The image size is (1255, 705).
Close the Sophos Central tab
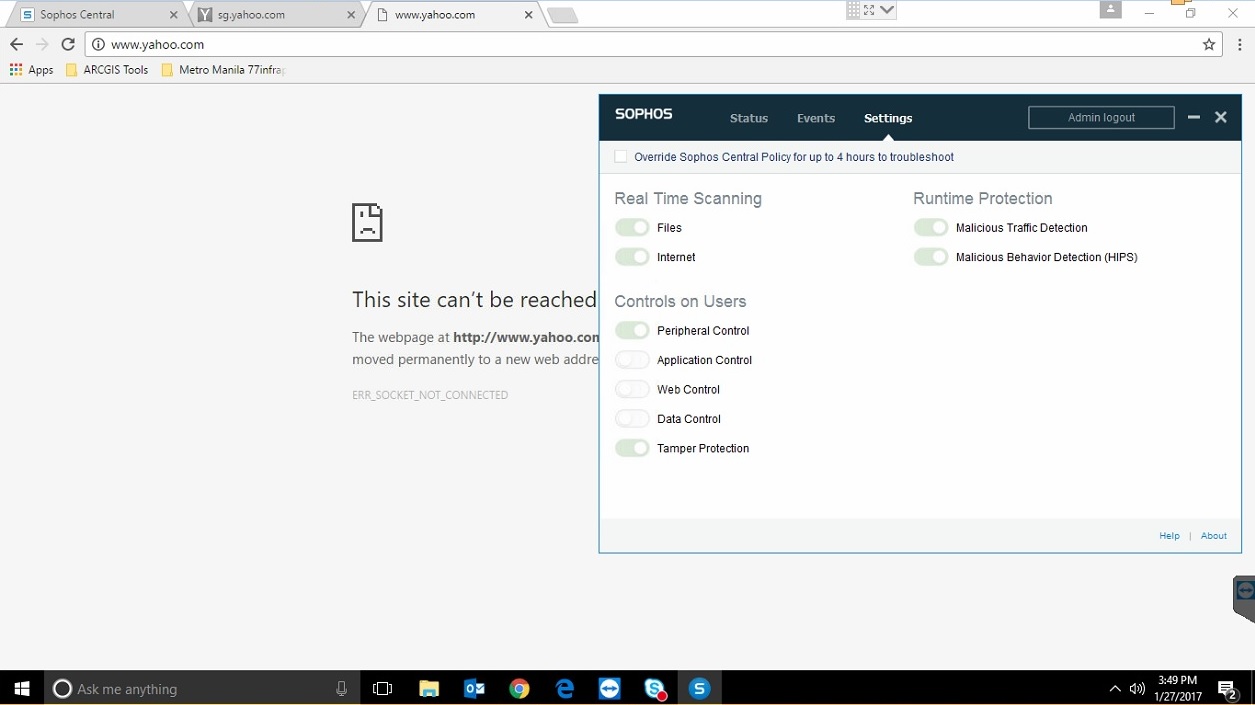tap(173, 15)
